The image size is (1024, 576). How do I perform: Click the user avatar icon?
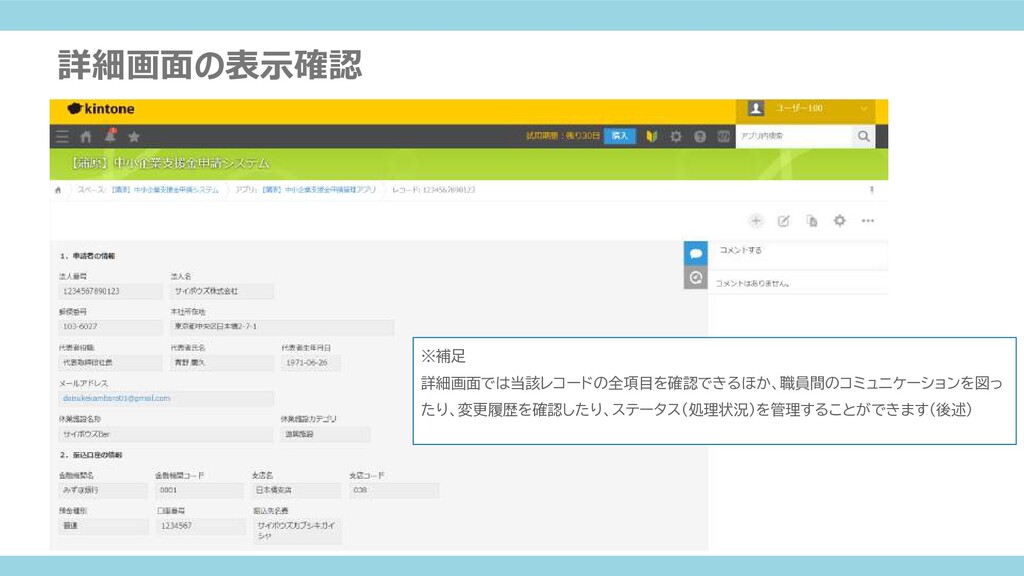(756, 108)
